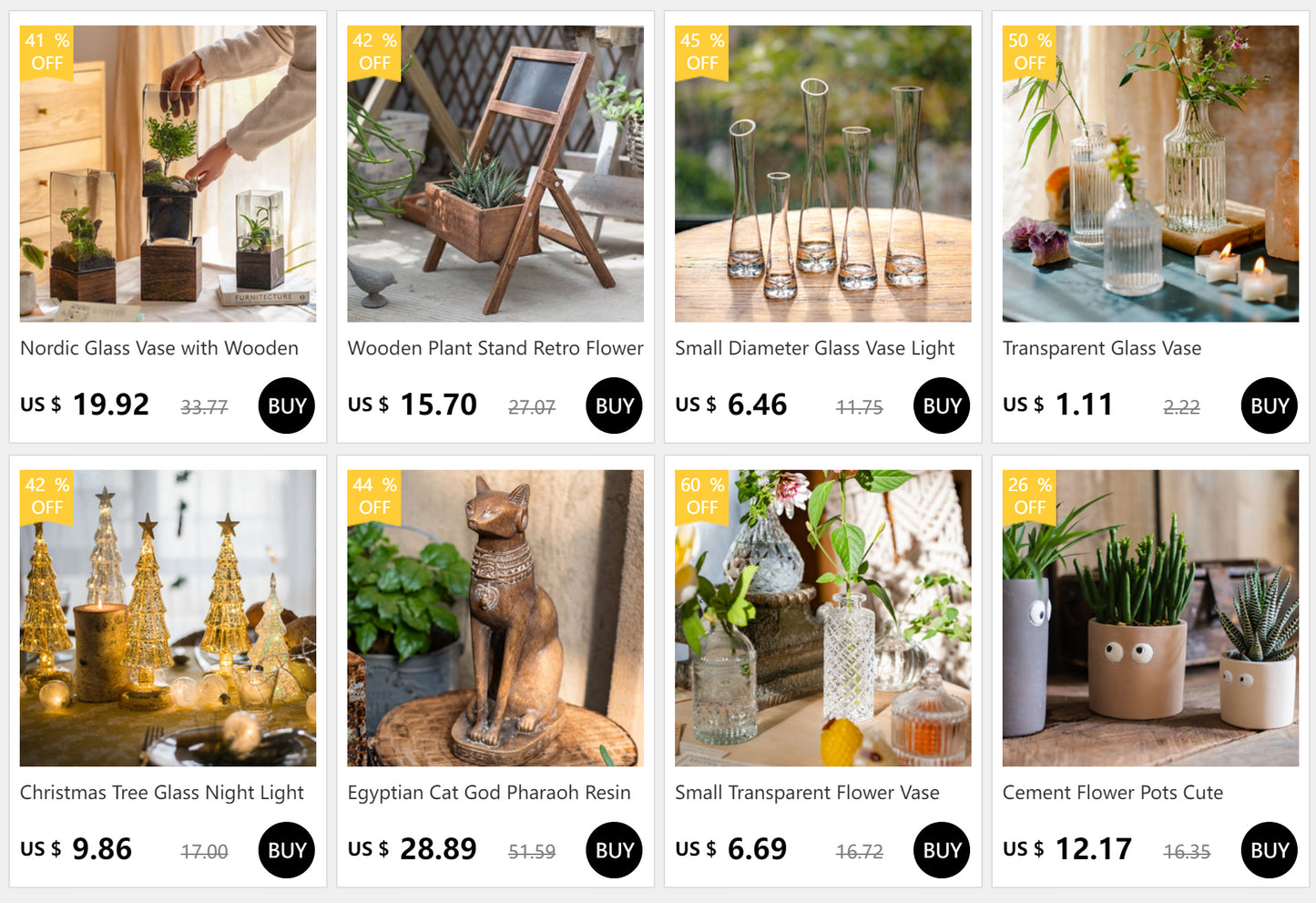
Task: Buy the Wooden Plant Stand Retro Flower
Action: point(615,405)
